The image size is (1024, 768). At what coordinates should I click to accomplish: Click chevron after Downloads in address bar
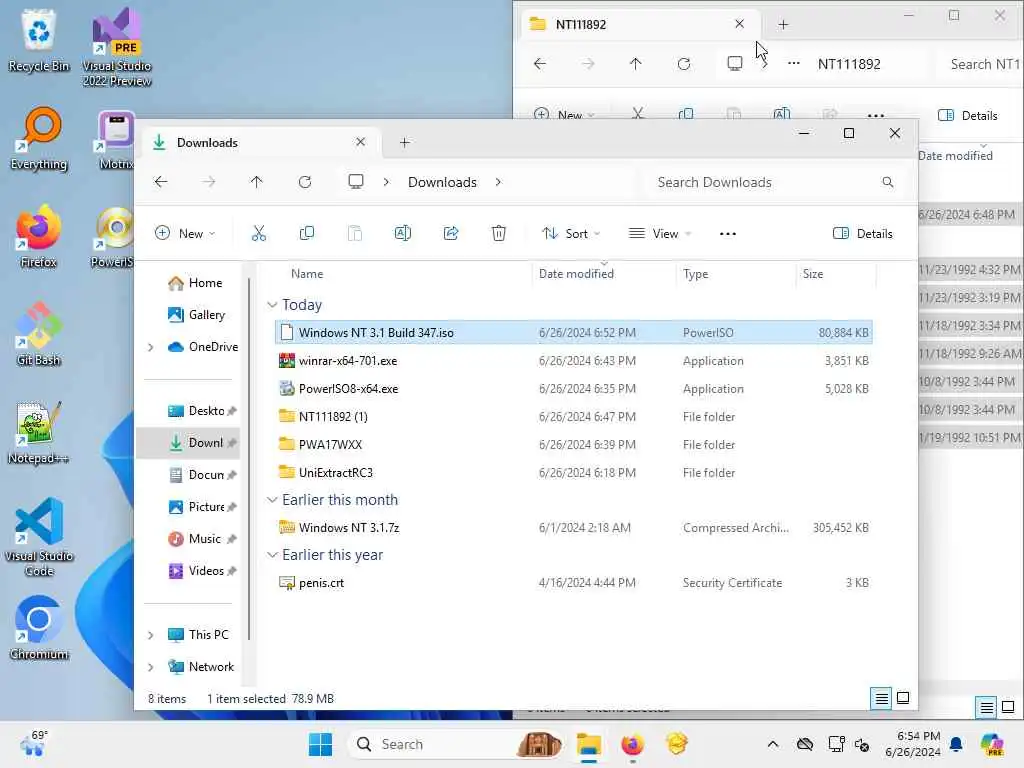tap(498, 182)
